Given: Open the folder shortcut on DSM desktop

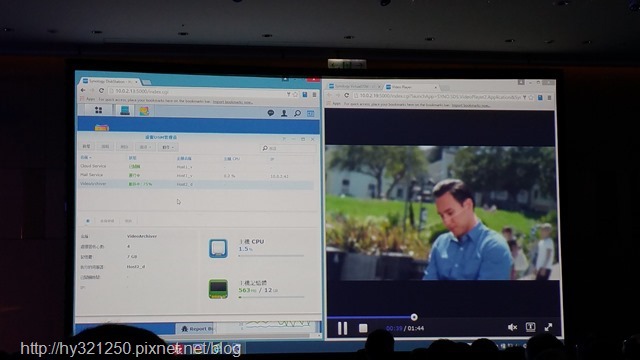Looking at the screenshot, I should (102, 128).
